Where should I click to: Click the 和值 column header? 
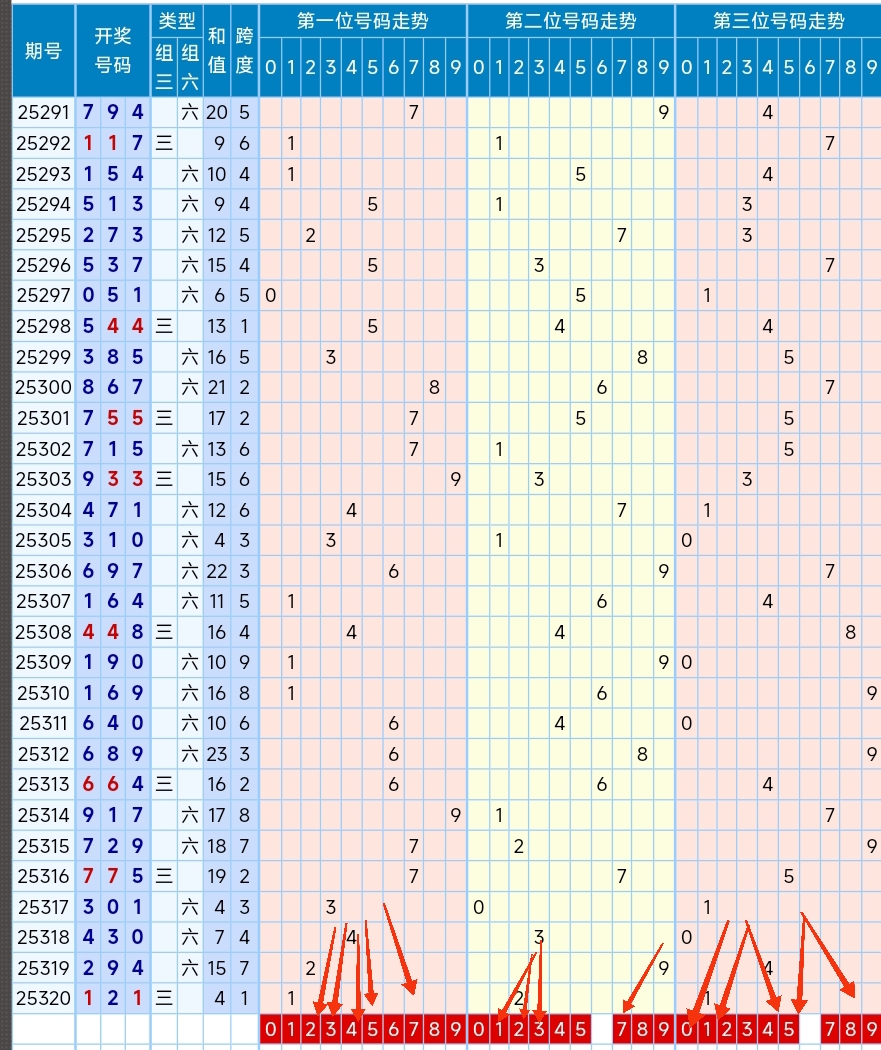217,51
